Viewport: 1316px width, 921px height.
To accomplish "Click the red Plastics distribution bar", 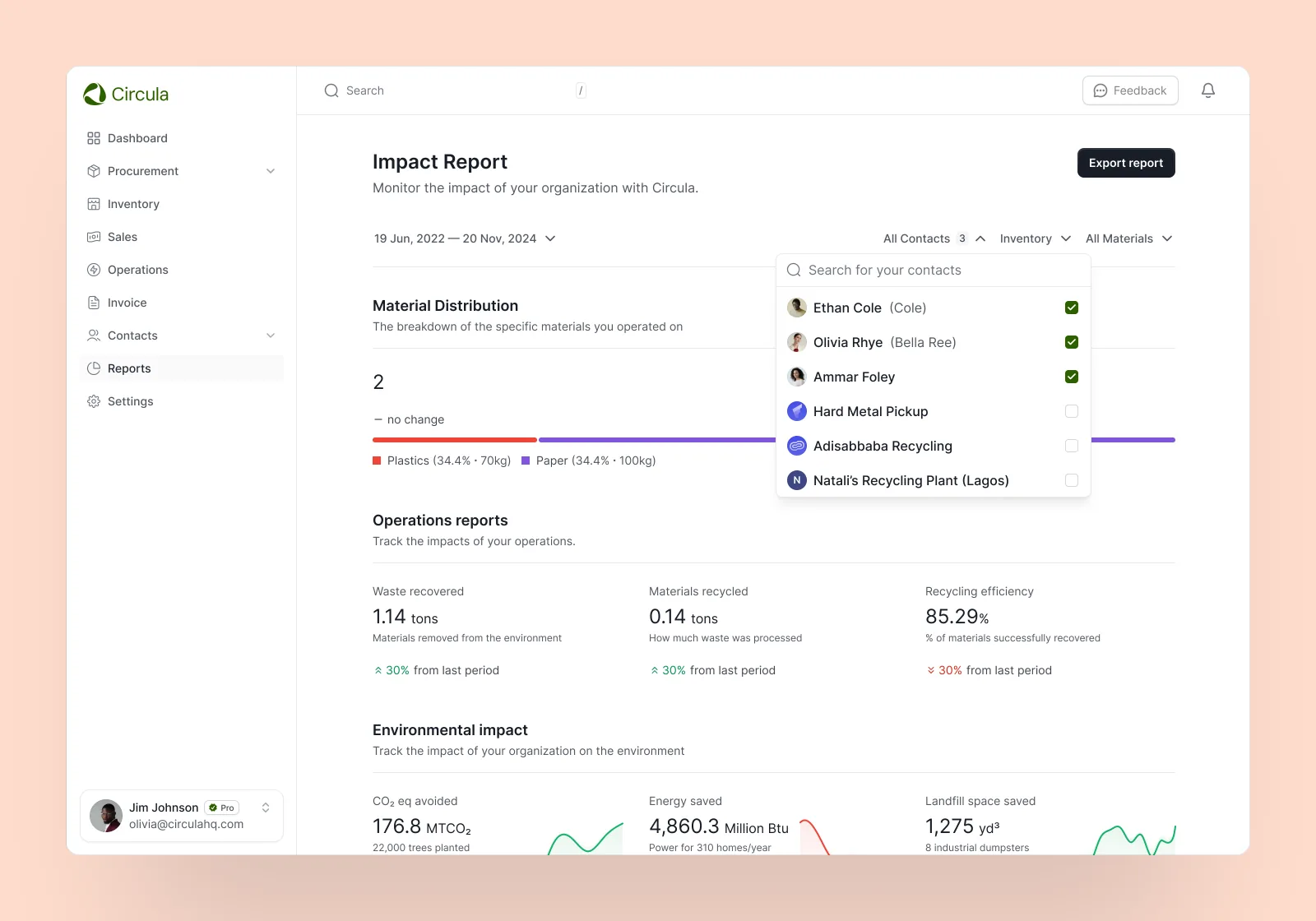I will (455, 440).
